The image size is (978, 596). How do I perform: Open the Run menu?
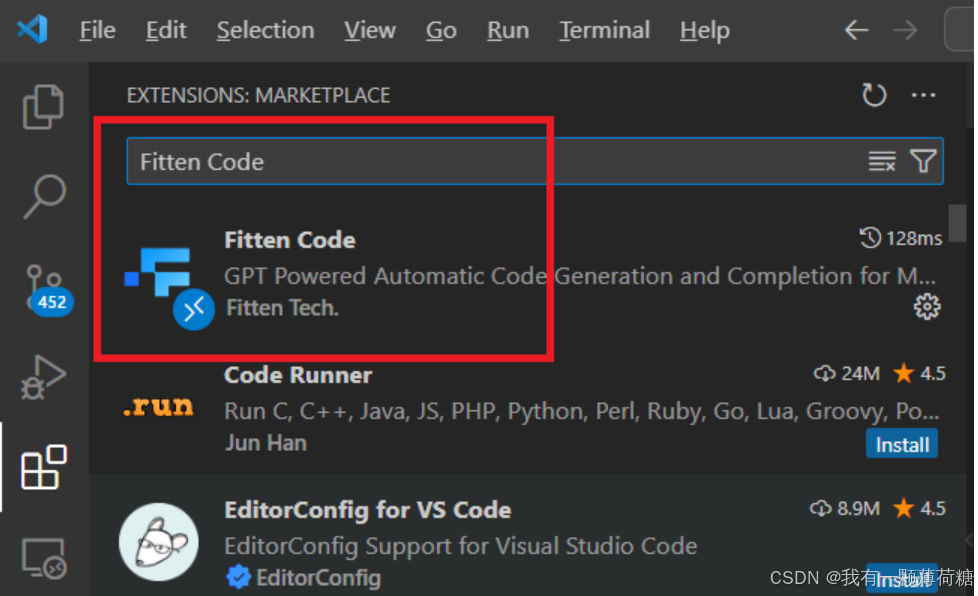pyautogui.click(x=508, y=30)
